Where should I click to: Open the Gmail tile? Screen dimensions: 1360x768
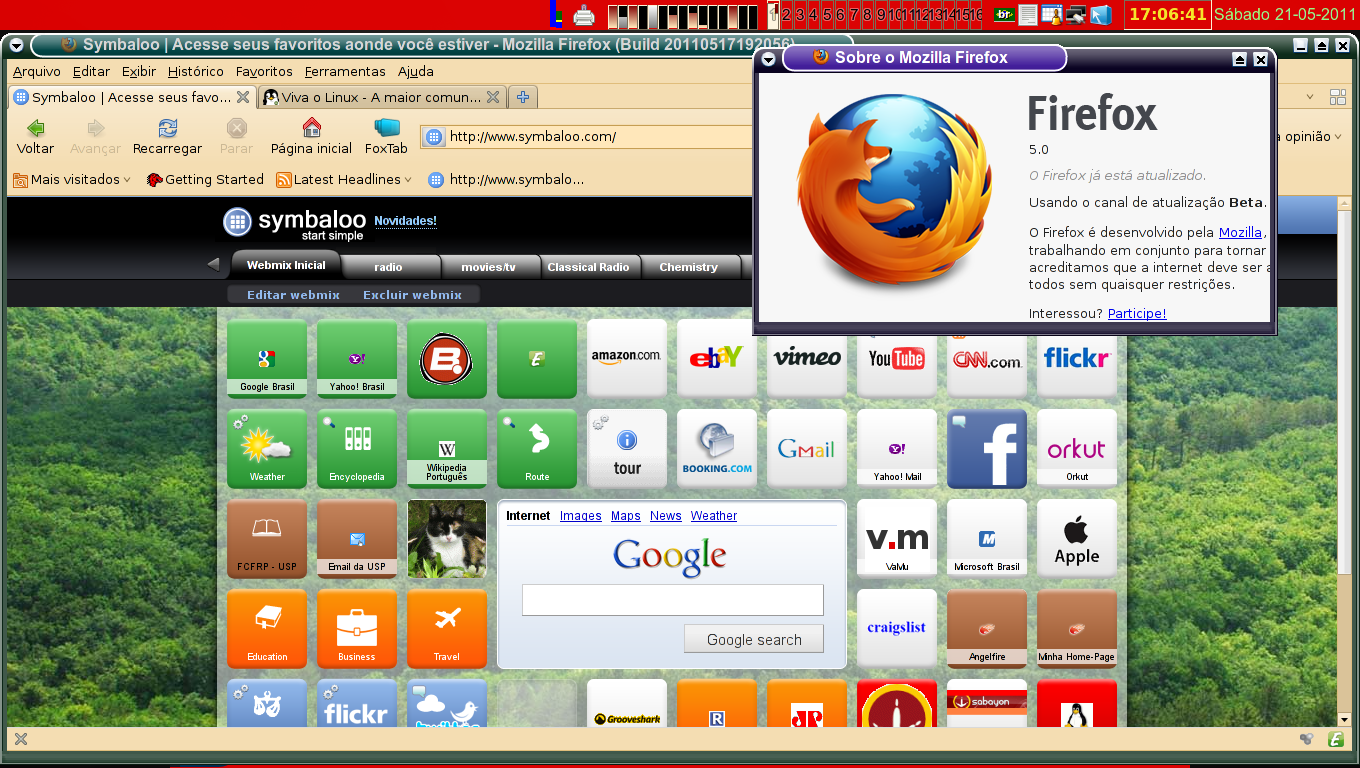[x=807, y=448]
